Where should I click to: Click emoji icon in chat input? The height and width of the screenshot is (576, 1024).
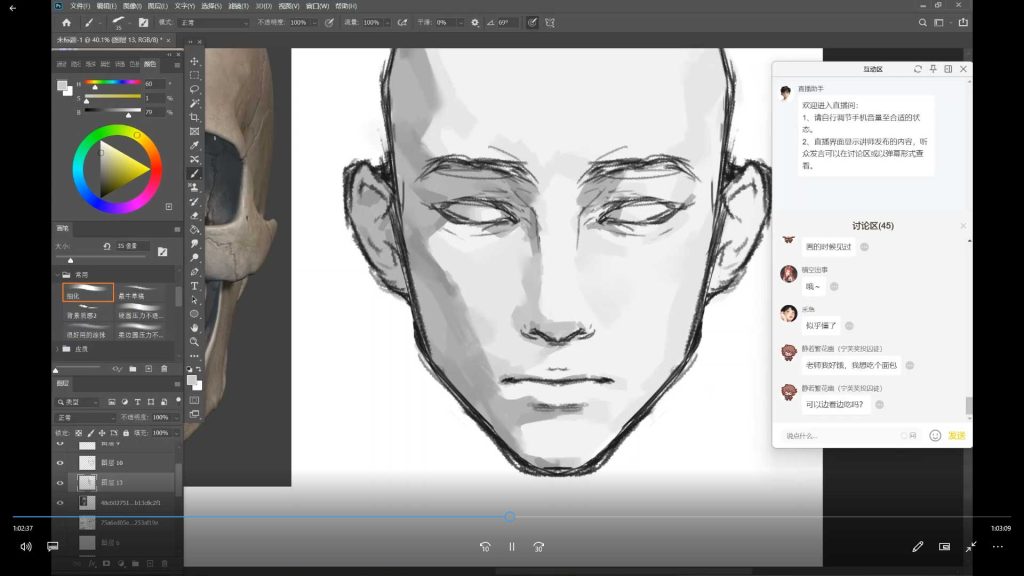[x=935, y=436]
